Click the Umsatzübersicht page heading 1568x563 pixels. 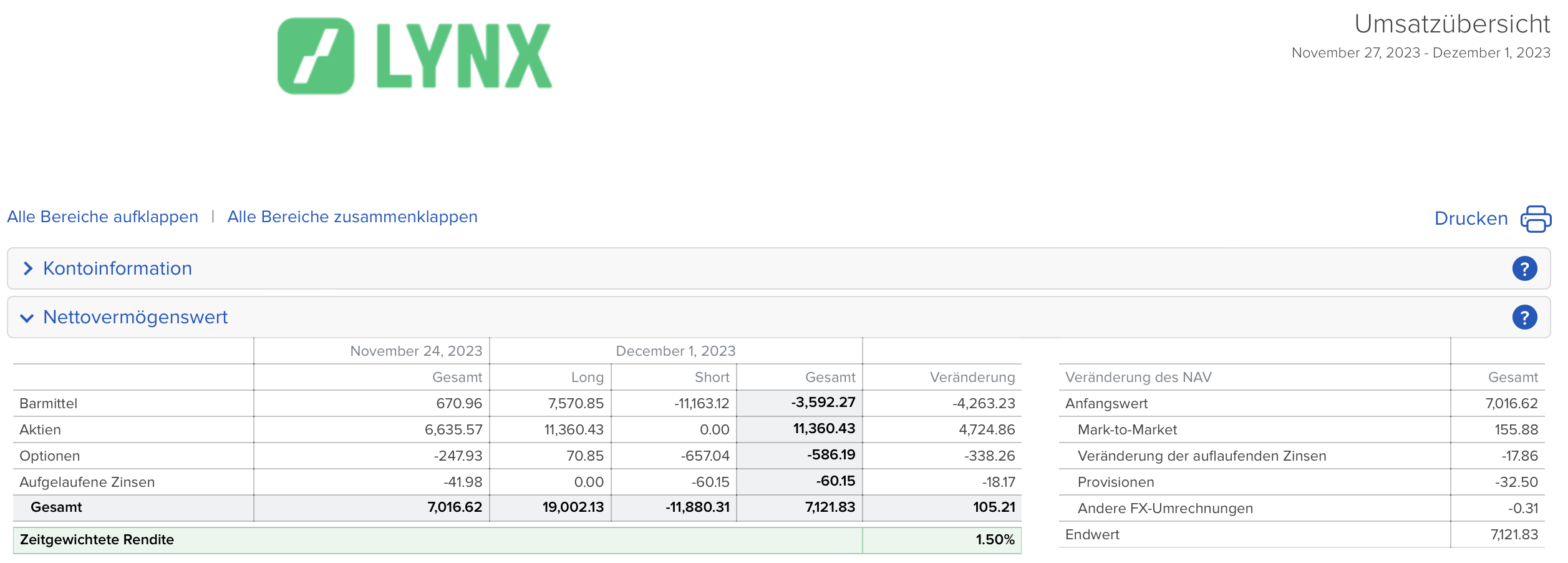tap(1452, 24)
